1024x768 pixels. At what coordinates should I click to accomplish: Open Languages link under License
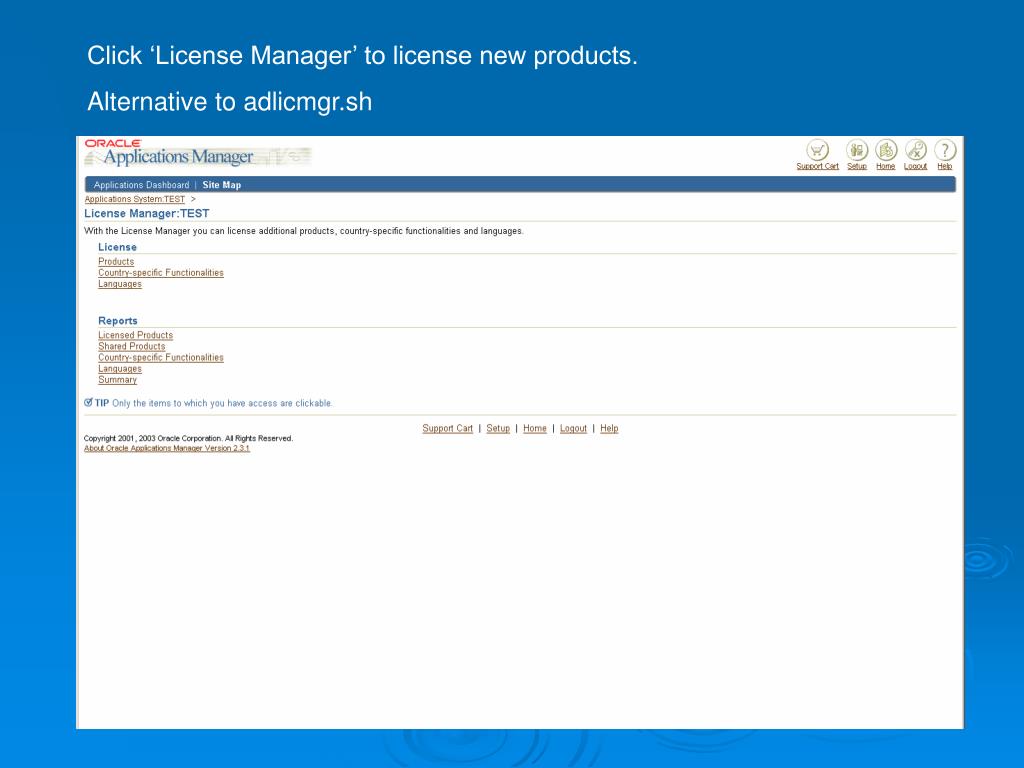coord(120,283)
